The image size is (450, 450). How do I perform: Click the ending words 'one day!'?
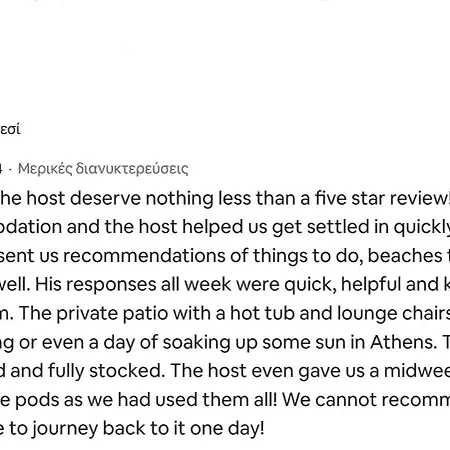click(x=227, y=429)
